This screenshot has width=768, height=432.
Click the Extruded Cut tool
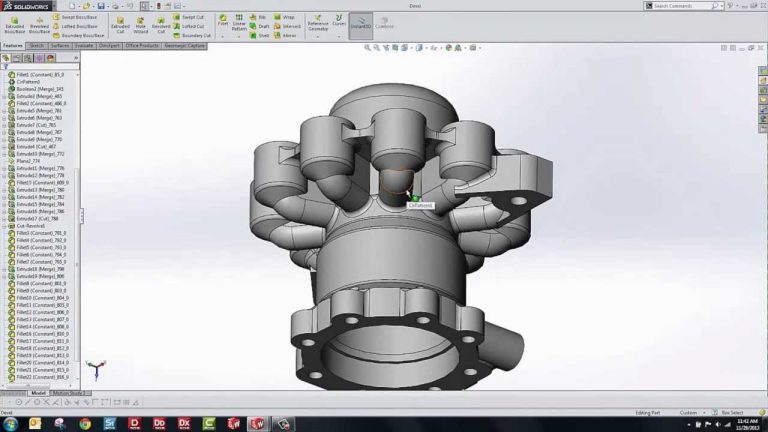pos(120,23)
